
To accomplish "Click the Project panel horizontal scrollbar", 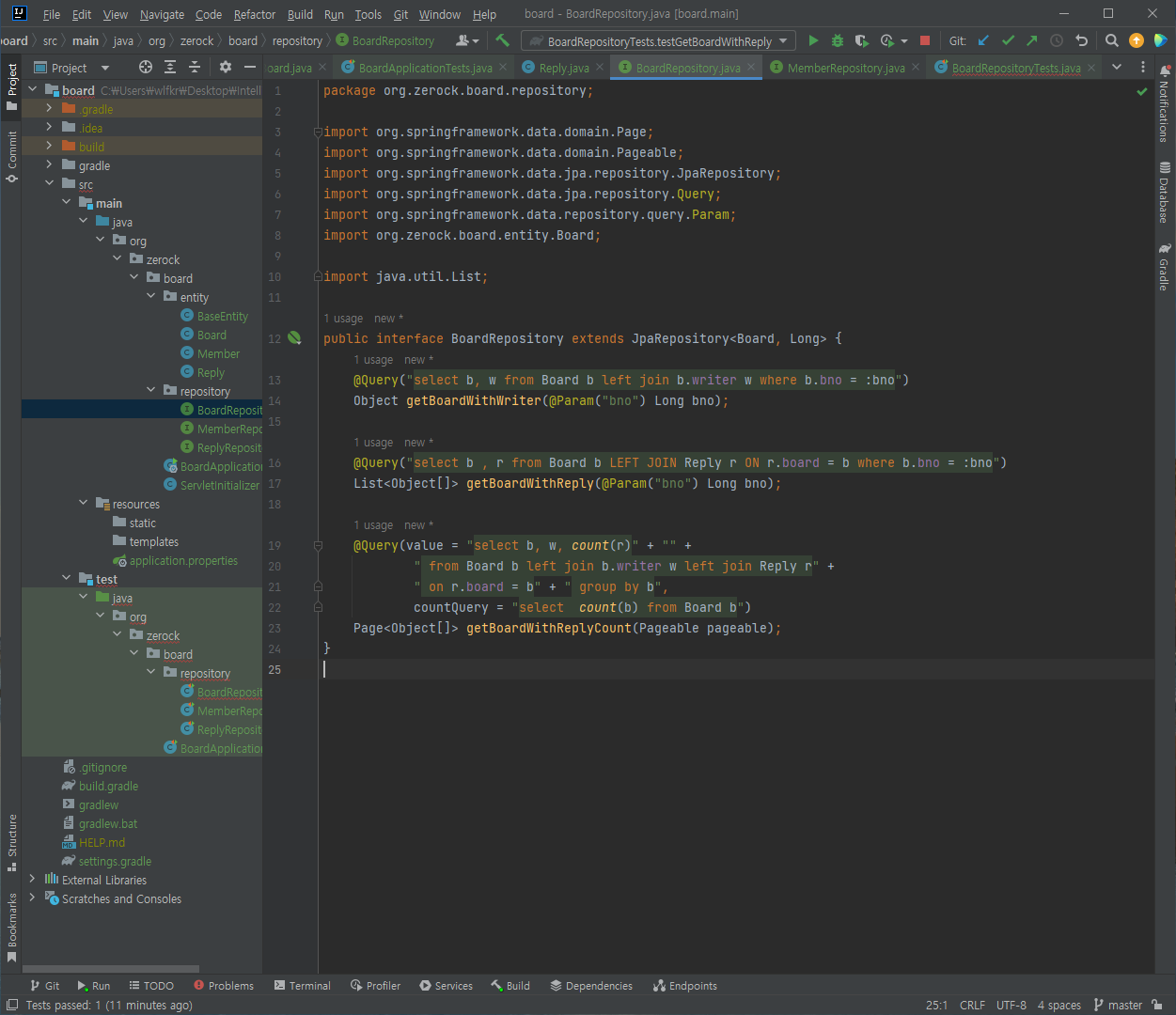I will click(x=111, y=968).
